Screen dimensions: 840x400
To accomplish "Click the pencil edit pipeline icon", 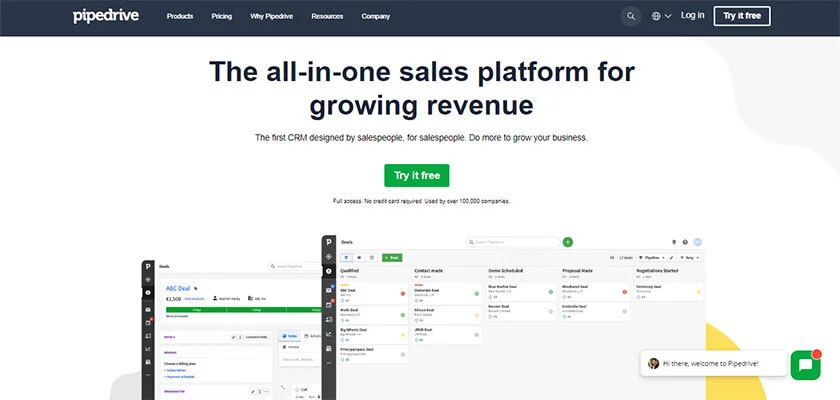I will tap(672, 258).
